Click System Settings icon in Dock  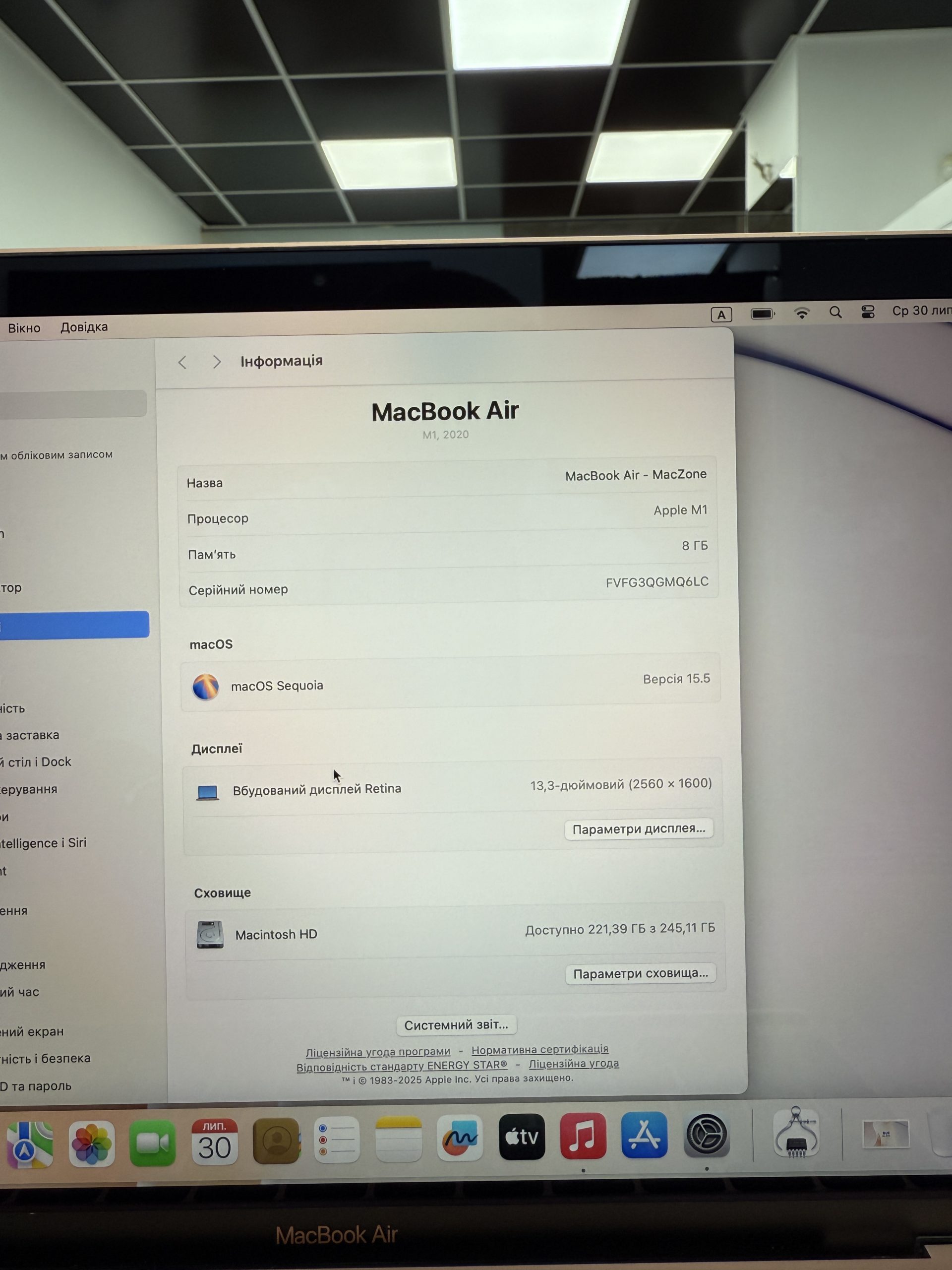(707, 1135)
